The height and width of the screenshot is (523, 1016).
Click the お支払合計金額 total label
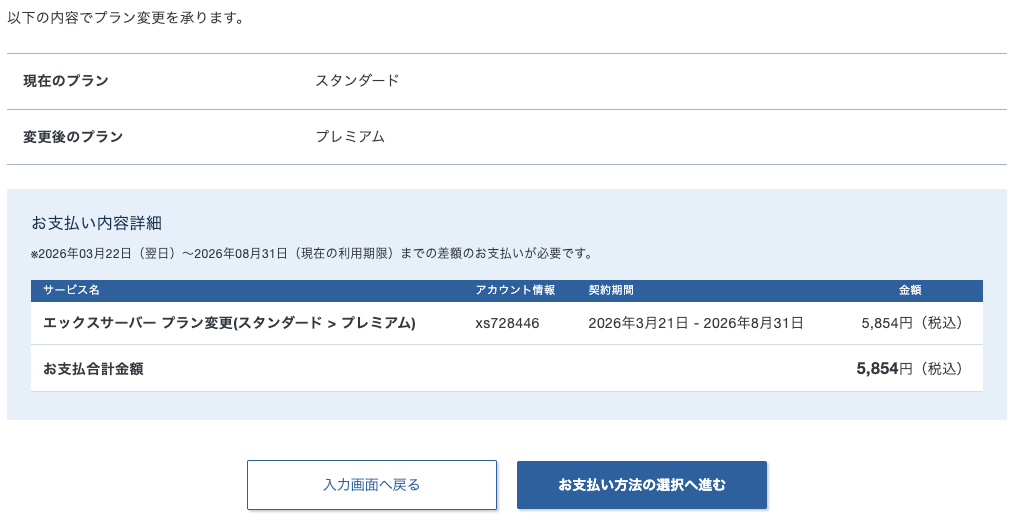point(93,369)
